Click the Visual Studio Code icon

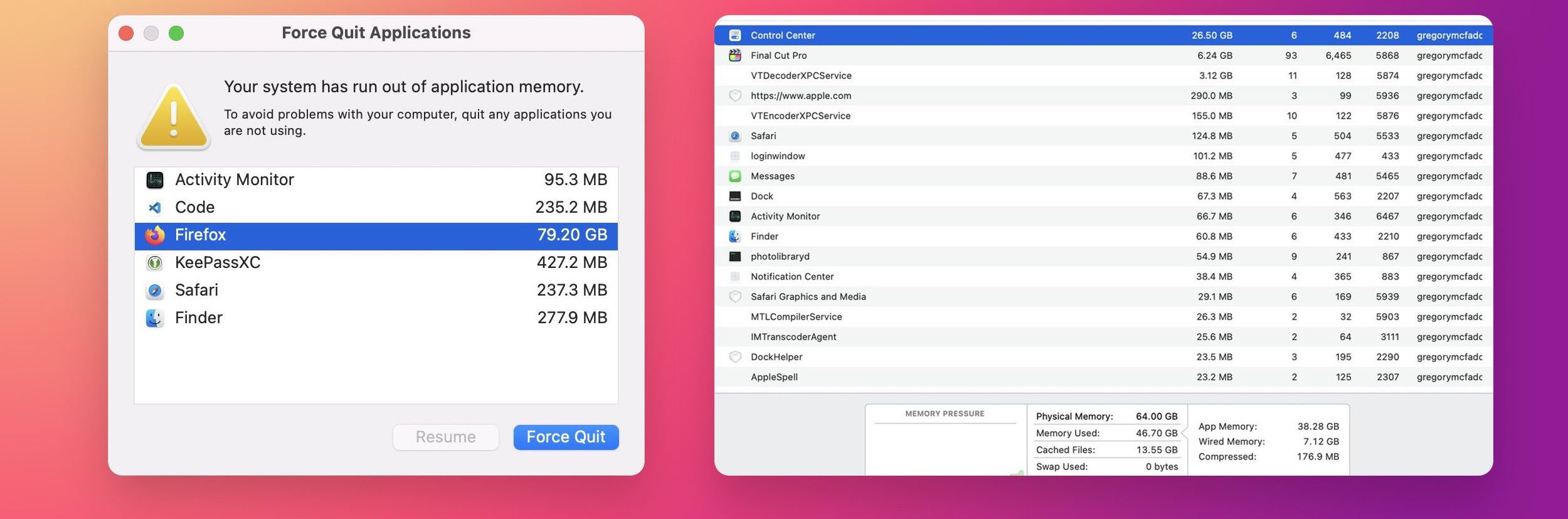click(x=155, y=207)
